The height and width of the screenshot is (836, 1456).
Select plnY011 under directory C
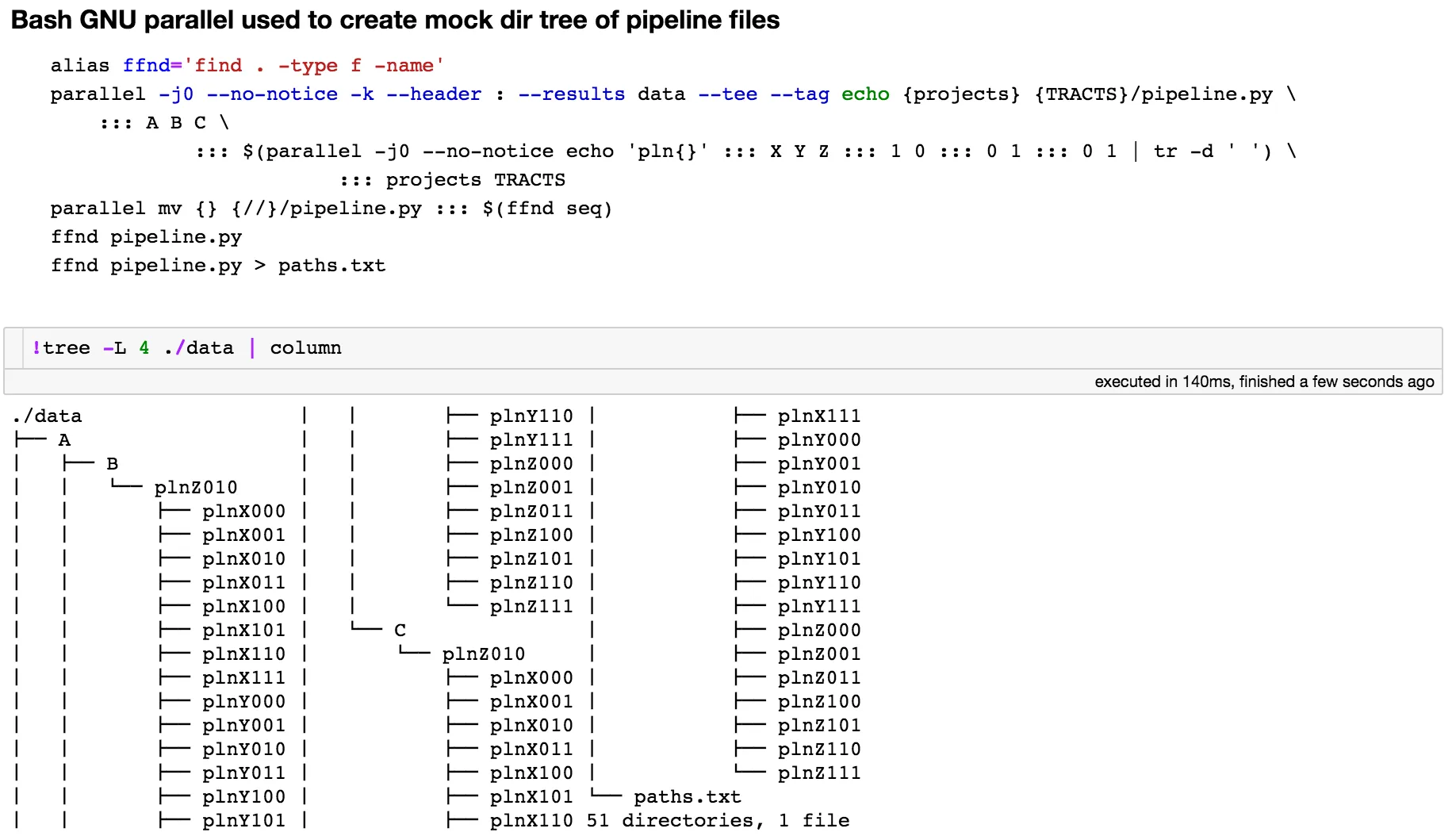click(x=819, y=512)
